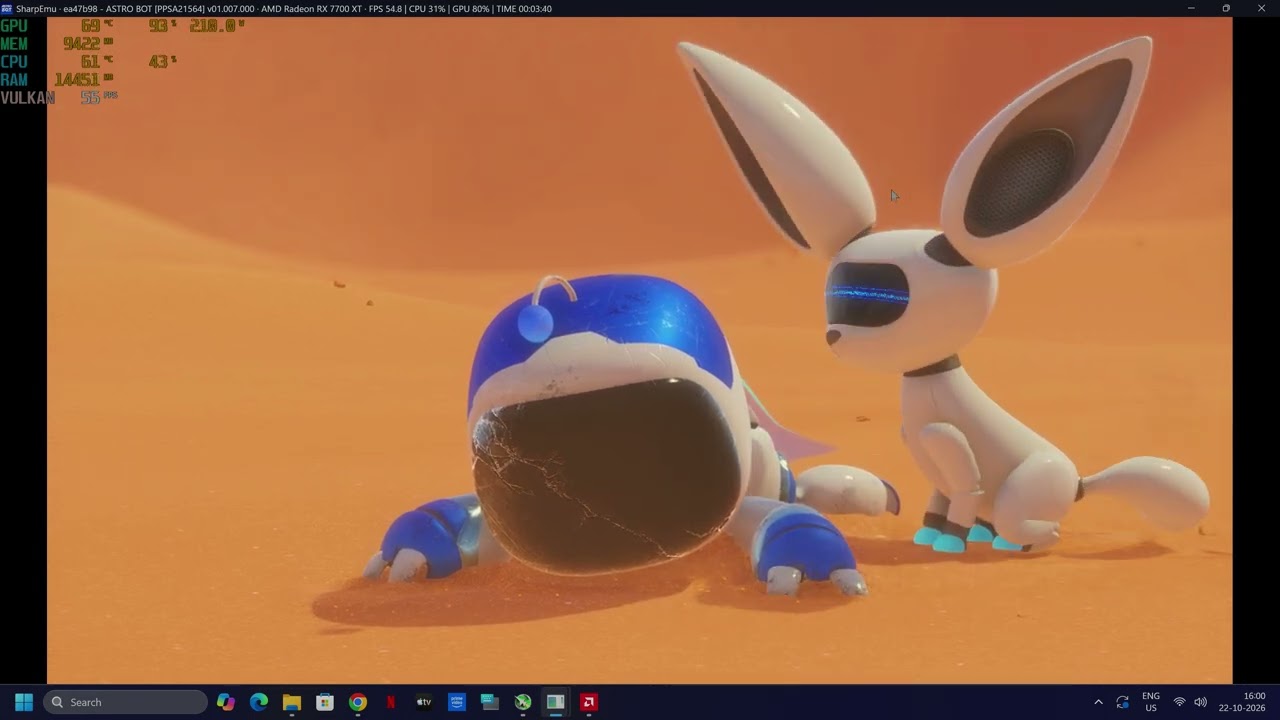Screen dimensions: 1280x720
Task: Click the RAM usage overlay line
Action: tap(57, 79)
